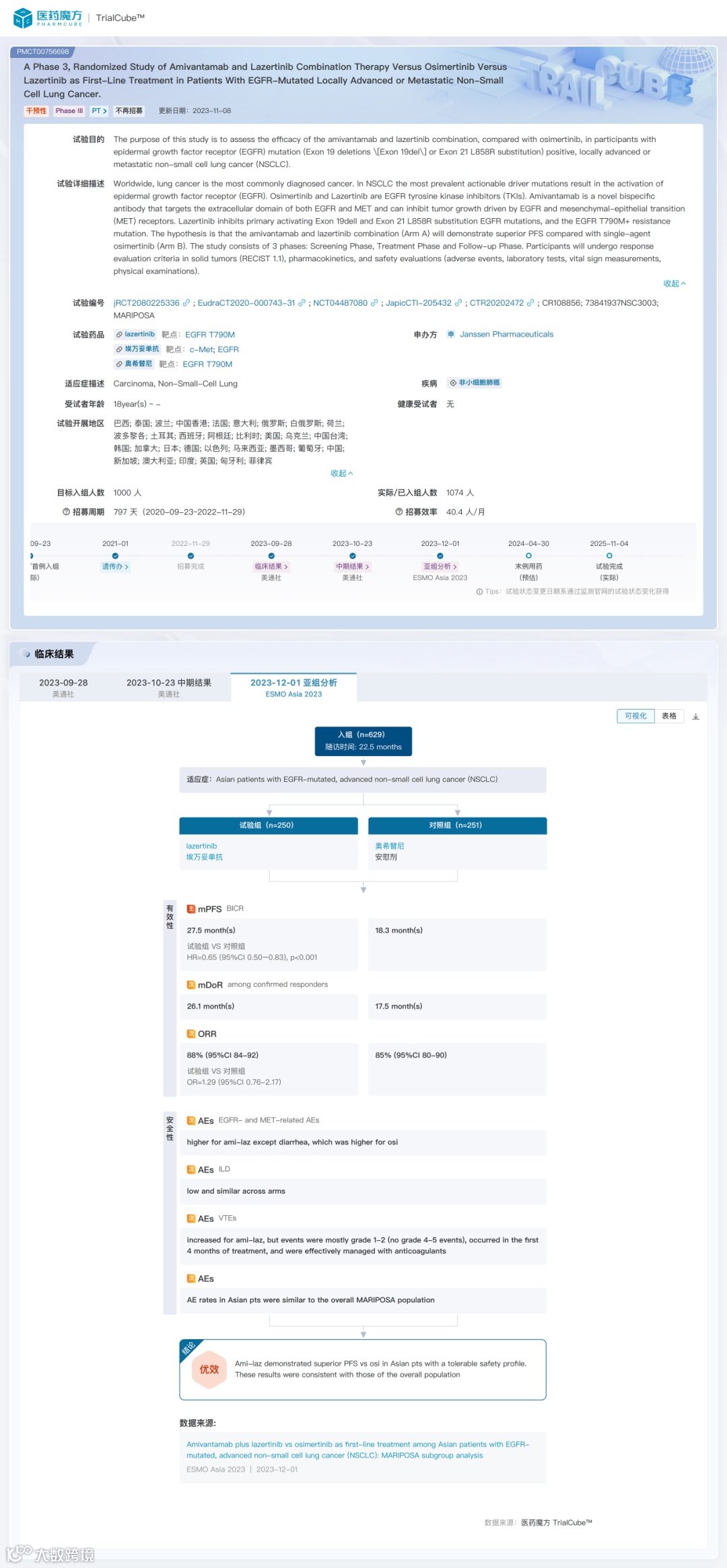Click the 2024-04-30 末例用药 timeline marker
Image resolution: width=727 pixels, height=1568 pixels.
(x=528, y=556)
